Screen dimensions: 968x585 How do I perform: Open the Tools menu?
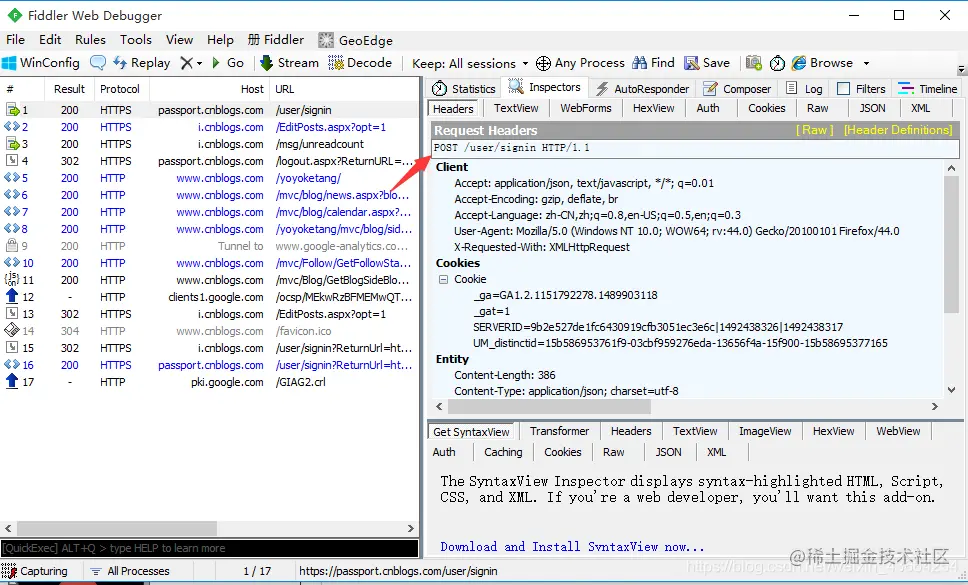[x=136, y=40]
